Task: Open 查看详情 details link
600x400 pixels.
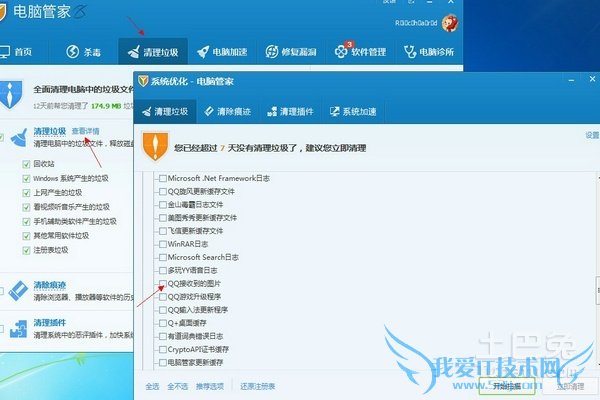Action: (x=85, y=131)
